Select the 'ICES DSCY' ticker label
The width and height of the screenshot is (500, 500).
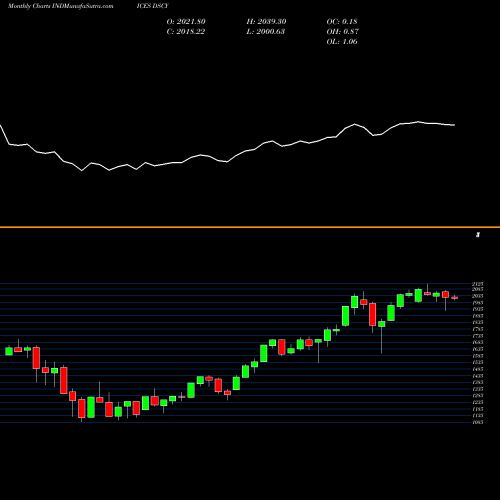coord(153,6)
